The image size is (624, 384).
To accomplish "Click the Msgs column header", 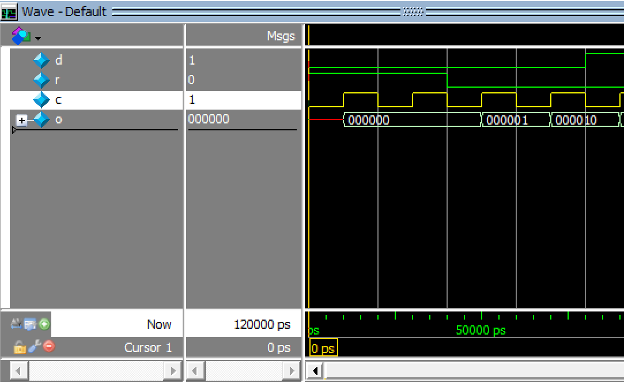I will 281,36.
